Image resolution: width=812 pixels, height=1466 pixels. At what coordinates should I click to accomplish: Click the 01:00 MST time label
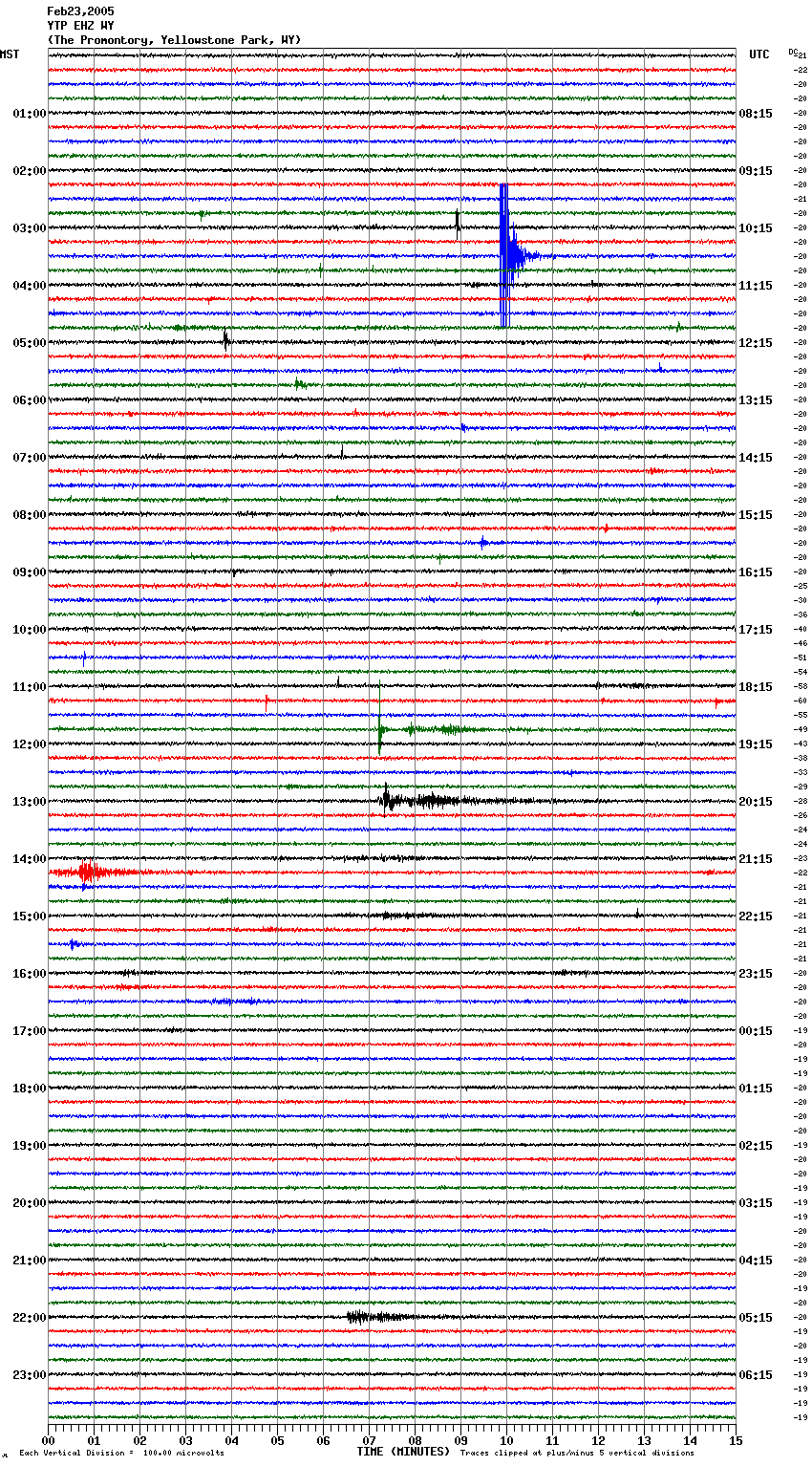pyautogui.click(x=30, y=114)
